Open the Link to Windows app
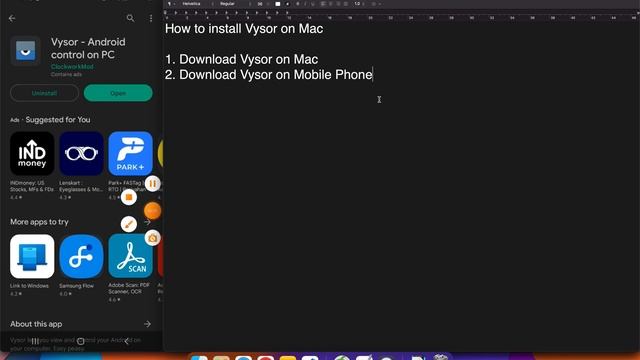The height and width of the screenshot is (360, 640). 32,256
